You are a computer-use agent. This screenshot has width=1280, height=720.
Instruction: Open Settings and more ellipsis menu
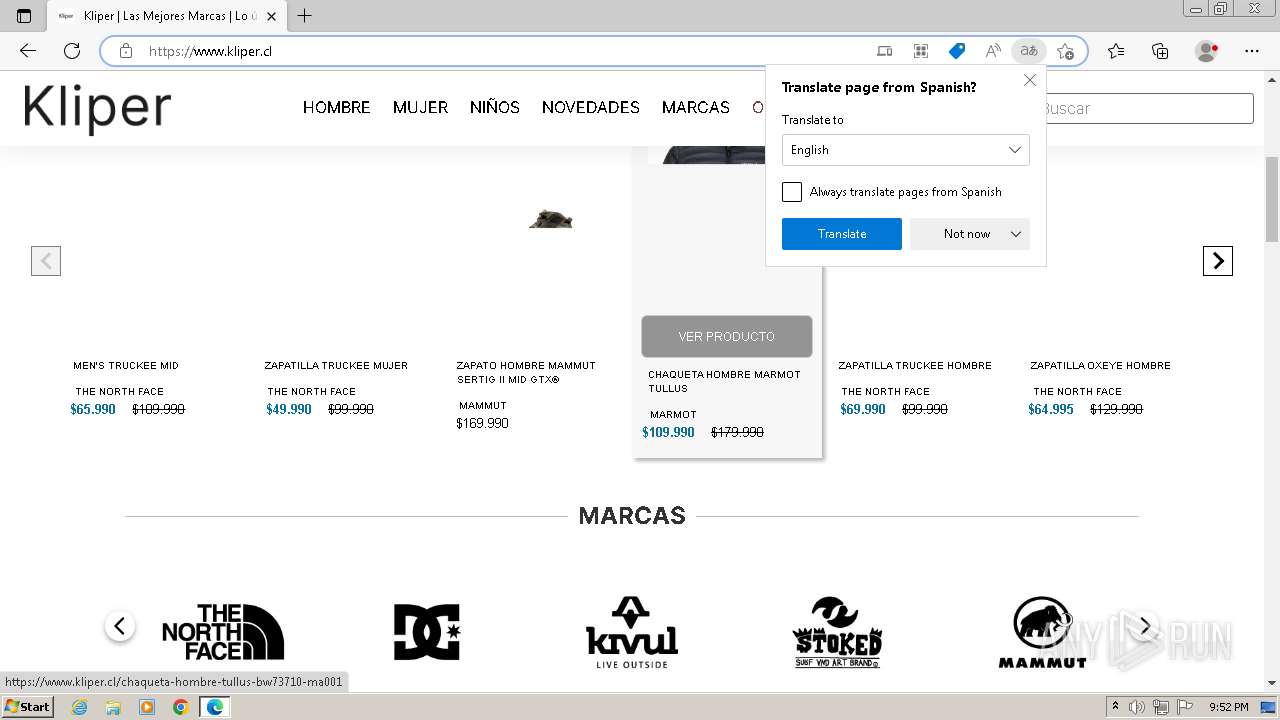tap(1252, 51)
